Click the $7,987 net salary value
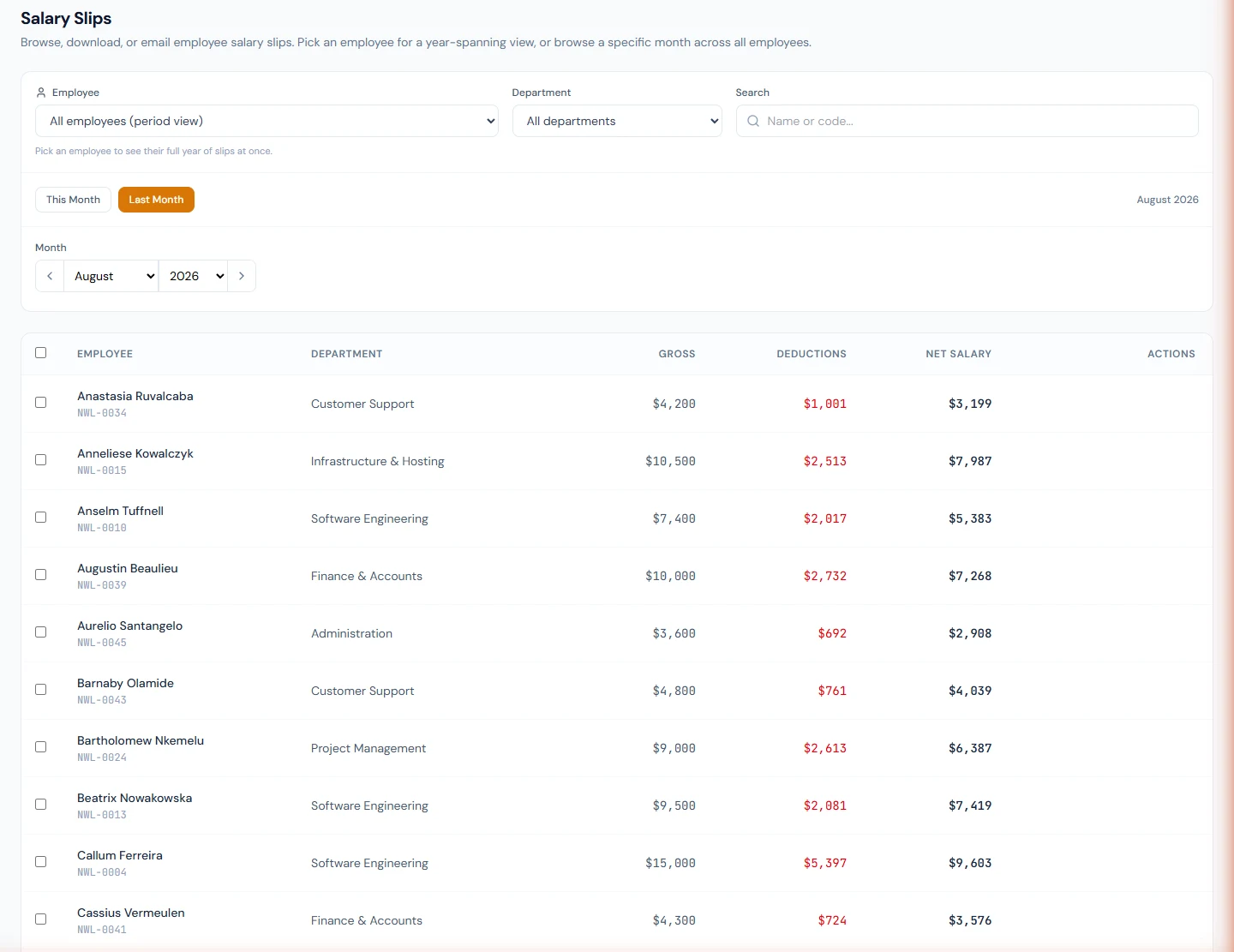This screenshot has width=1234, height=952. pos(970,461)
